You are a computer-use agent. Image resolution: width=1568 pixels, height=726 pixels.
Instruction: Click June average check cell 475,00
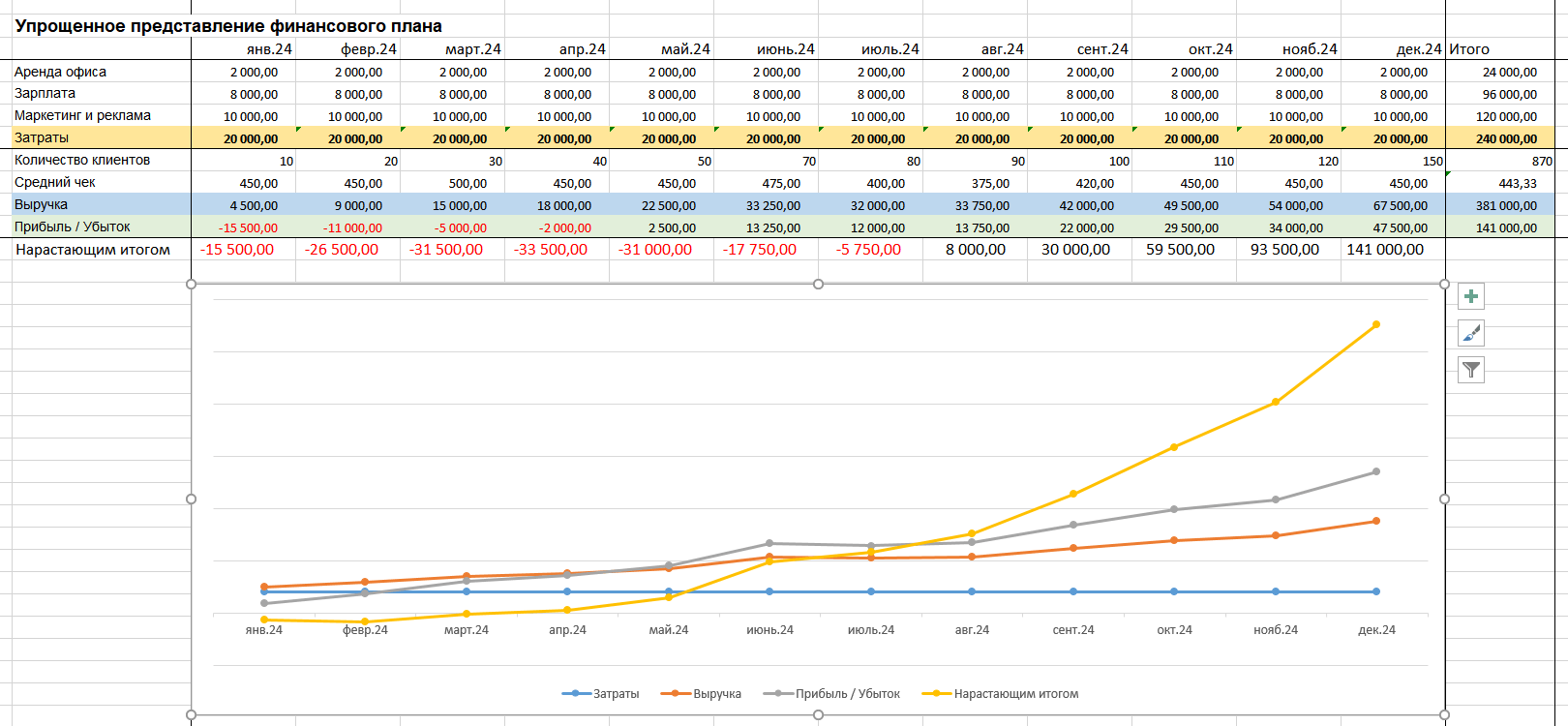click(767, 183)
